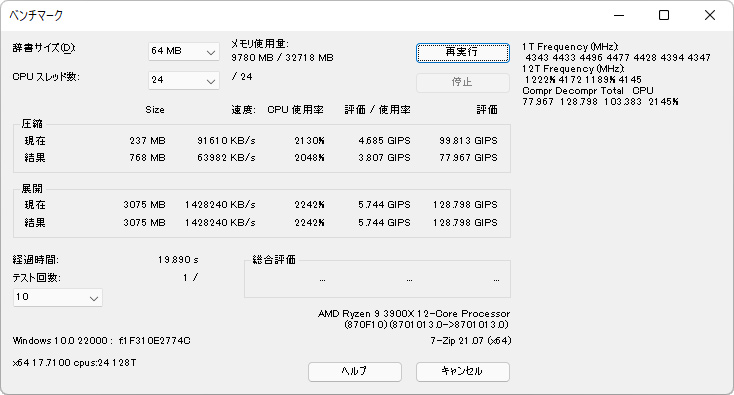Expand the テスト回数 dropdown showing 10
The image size is (734, 395).
click(x=58, y=297)
